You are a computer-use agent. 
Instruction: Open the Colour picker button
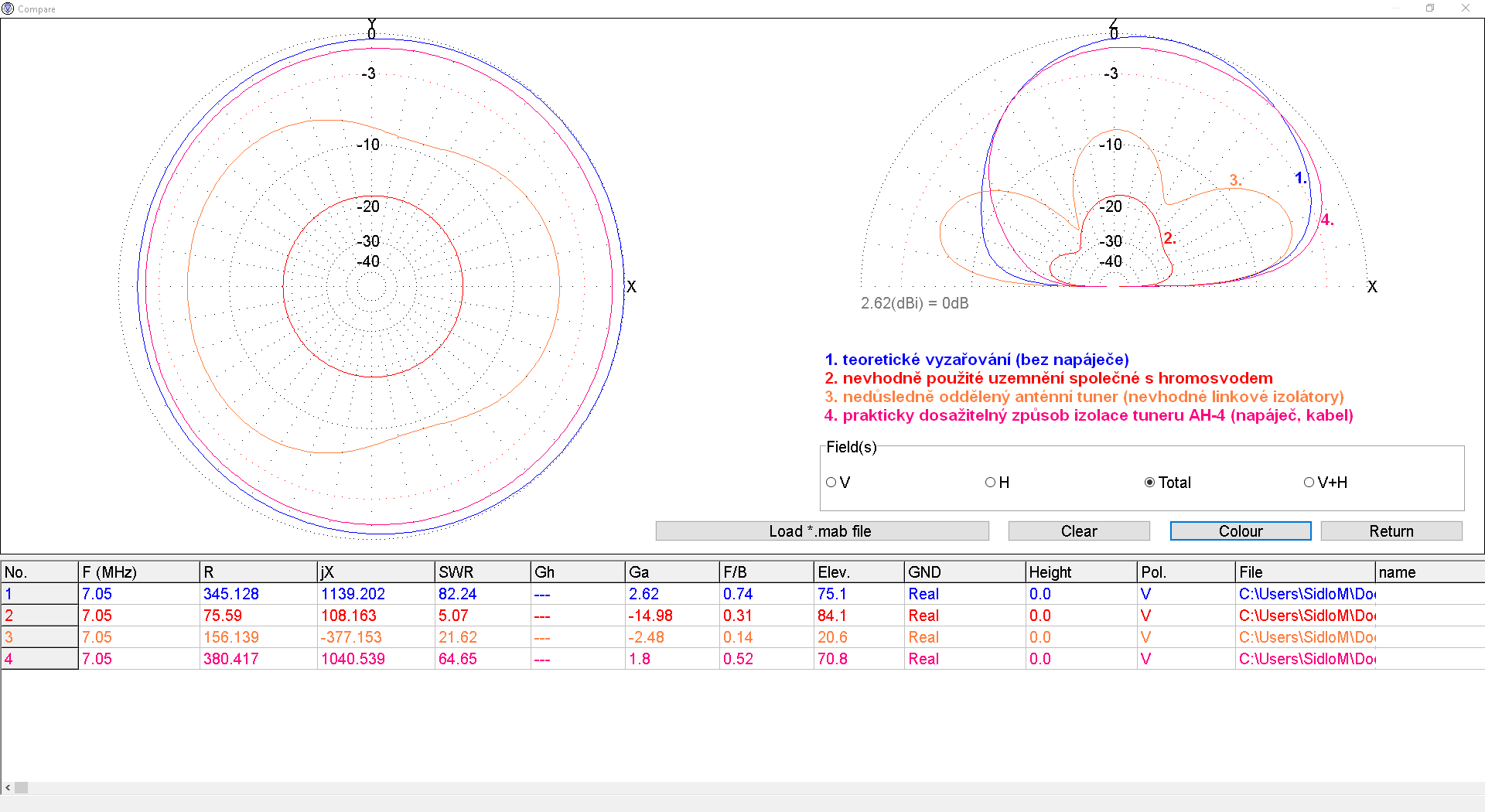coord(1240,531)
